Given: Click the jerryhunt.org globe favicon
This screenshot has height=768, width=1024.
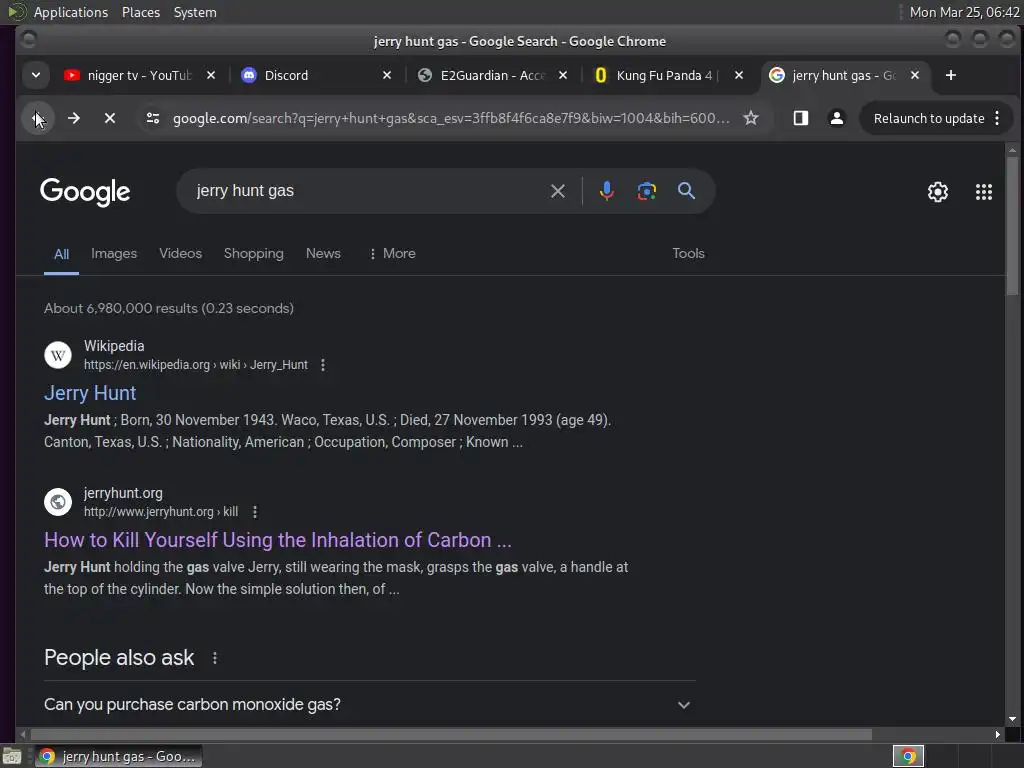Looking at the screenshot, I should (58, 502).
